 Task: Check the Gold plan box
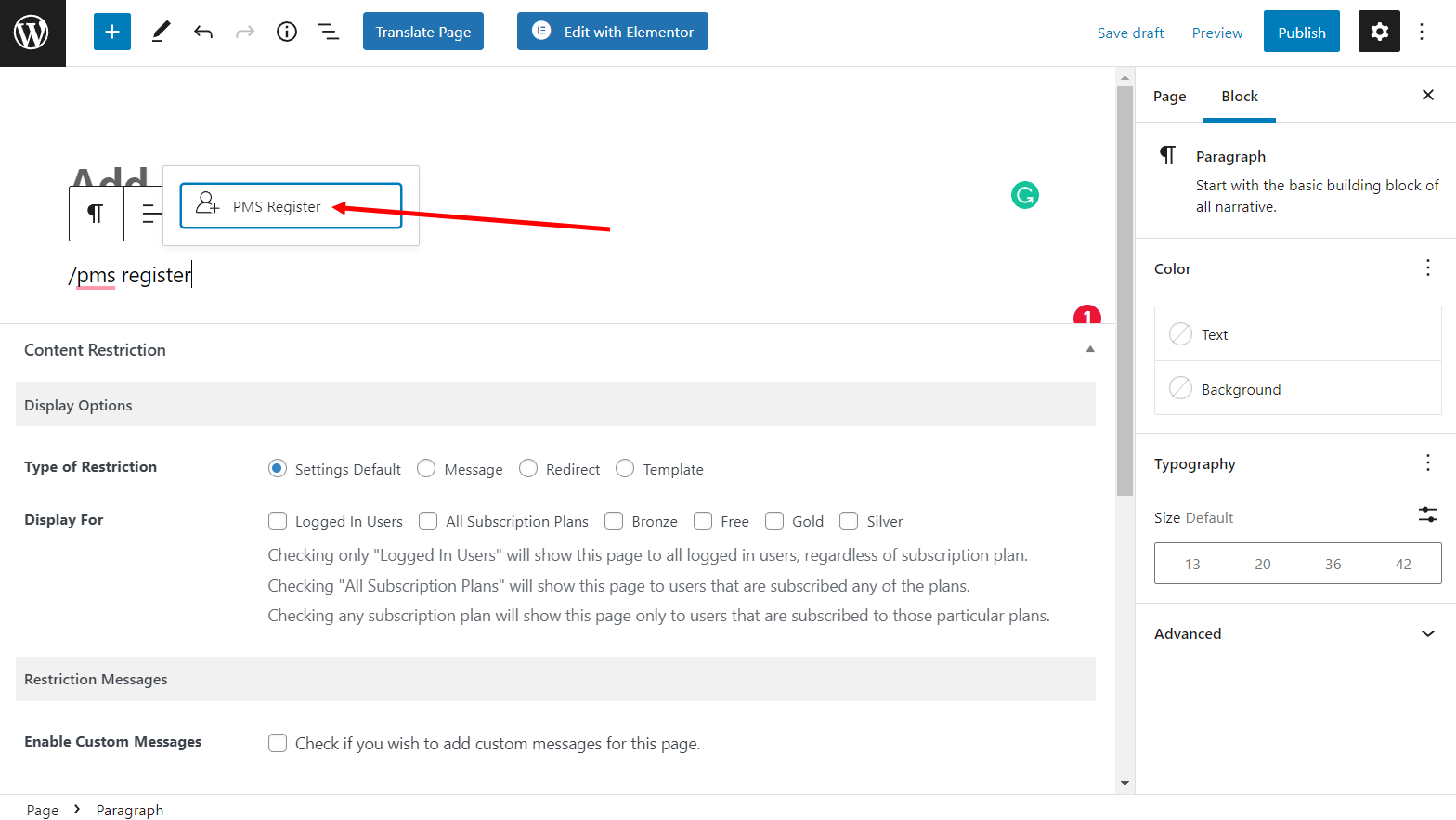pyautogui.click(x=774, y=521)
